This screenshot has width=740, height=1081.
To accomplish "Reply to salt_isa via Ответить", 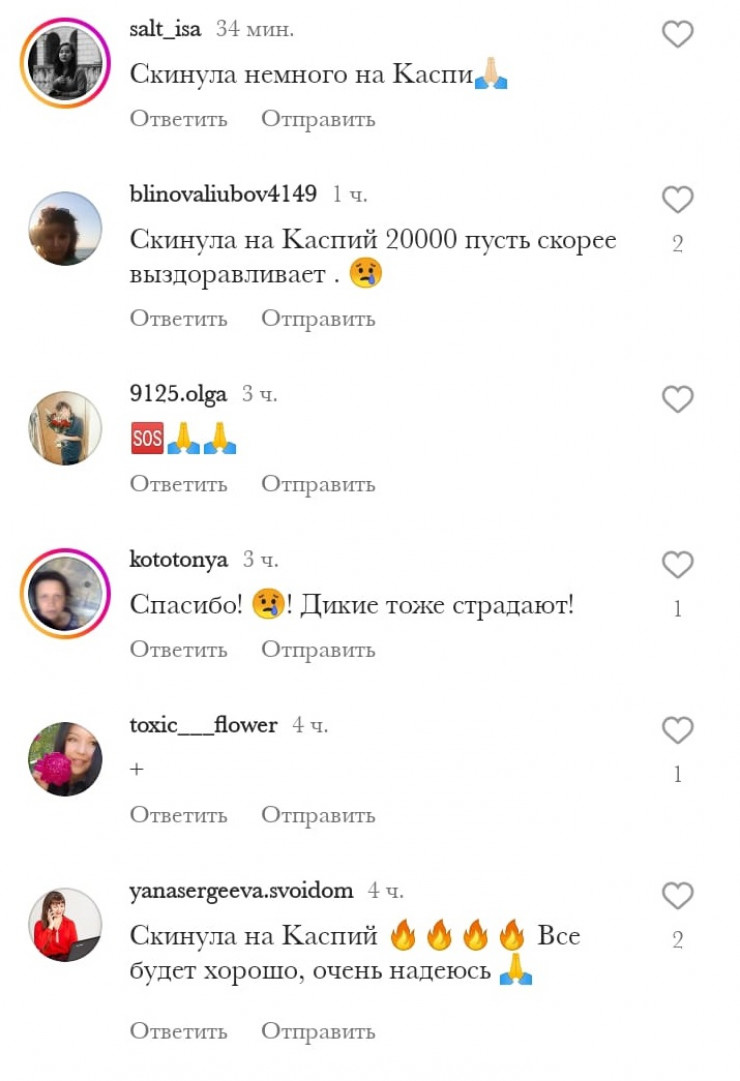I will click(x=179, y=119).
